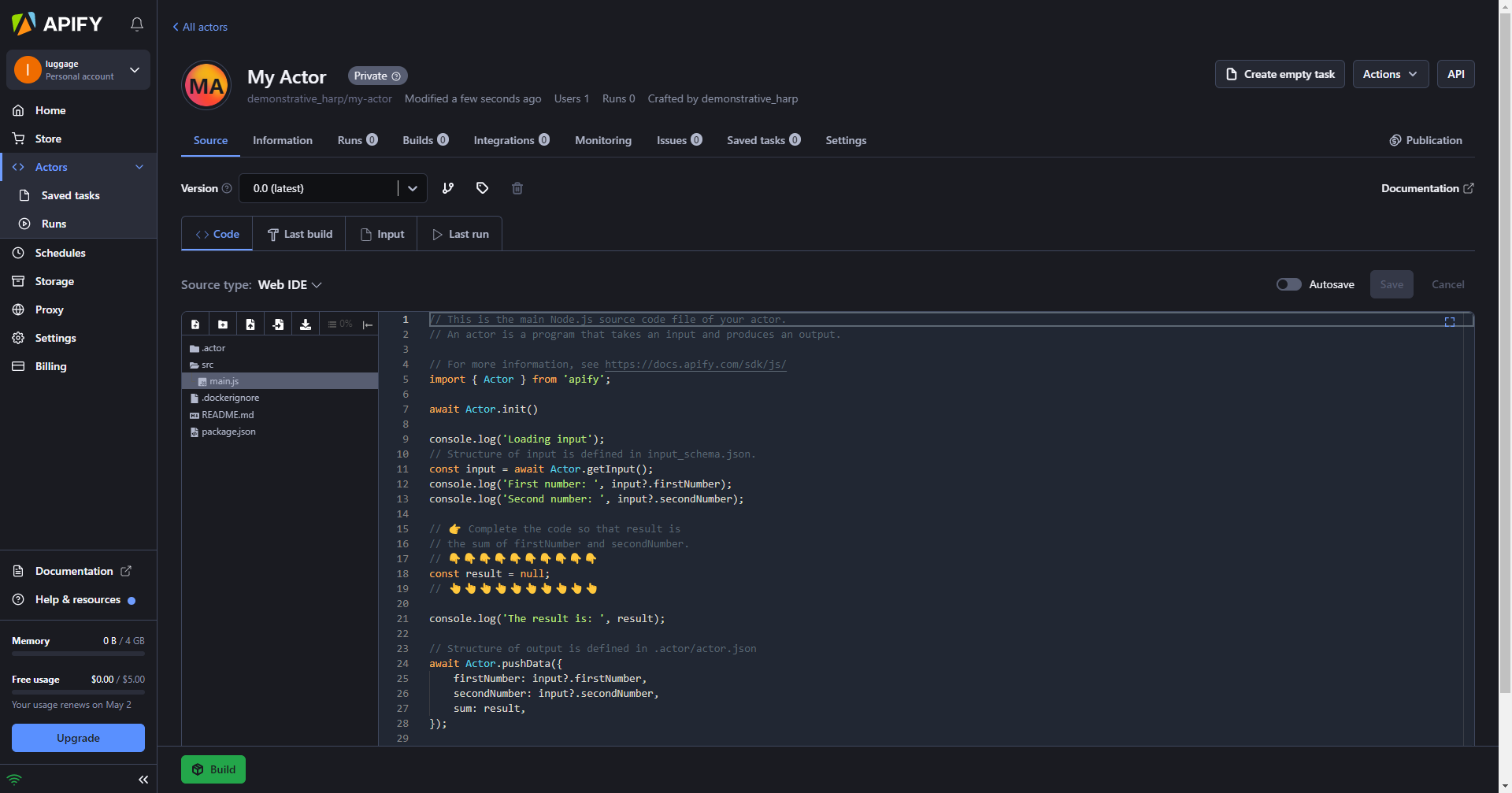Click the Upgrade button

[x=78, y=738]
